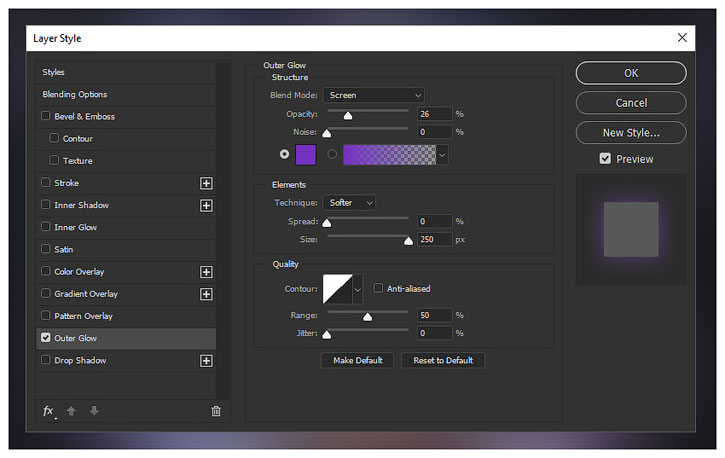Click the Noise slider handle
This screenshot has width=725, height=458.
(326, 134)
